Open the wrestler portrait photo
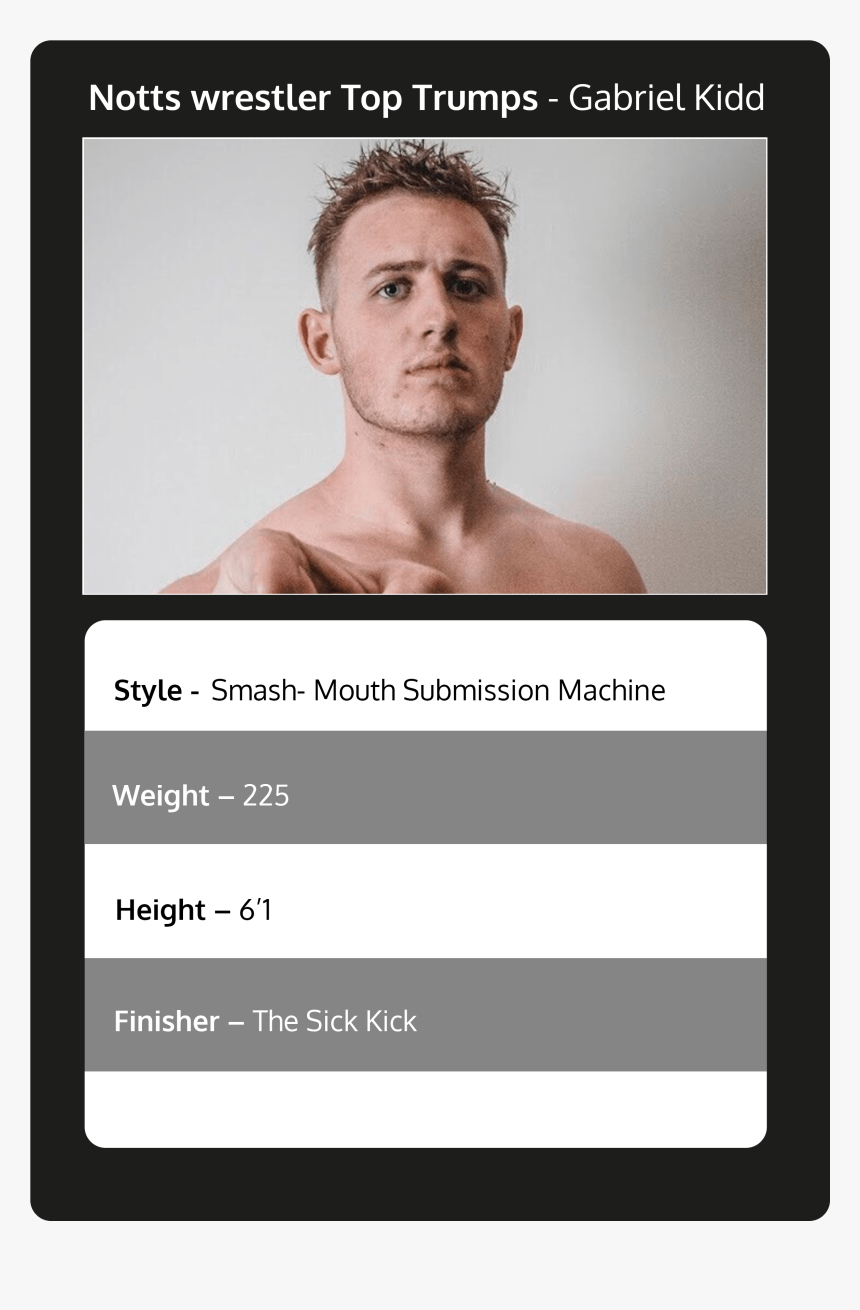Image resolution: width=860 pixels, height=1310 pixels. (x=425, y=366)
